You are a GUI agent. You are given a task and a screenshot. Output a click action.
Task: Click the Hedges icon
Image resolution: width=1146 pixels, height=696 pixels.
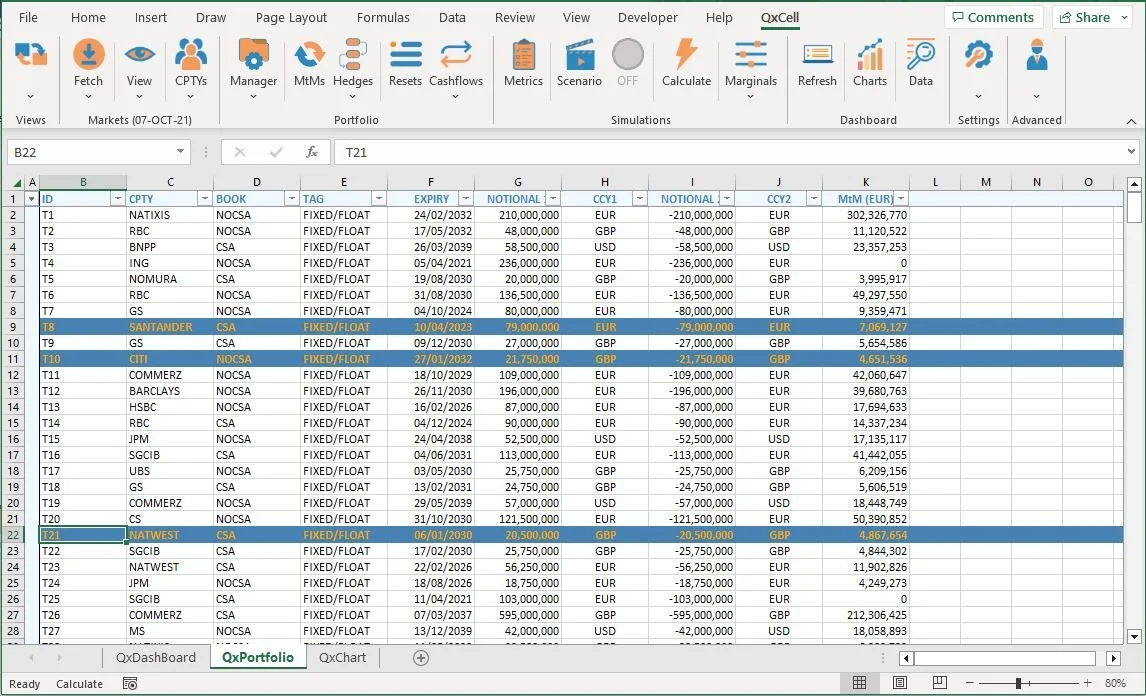[353, 55]
